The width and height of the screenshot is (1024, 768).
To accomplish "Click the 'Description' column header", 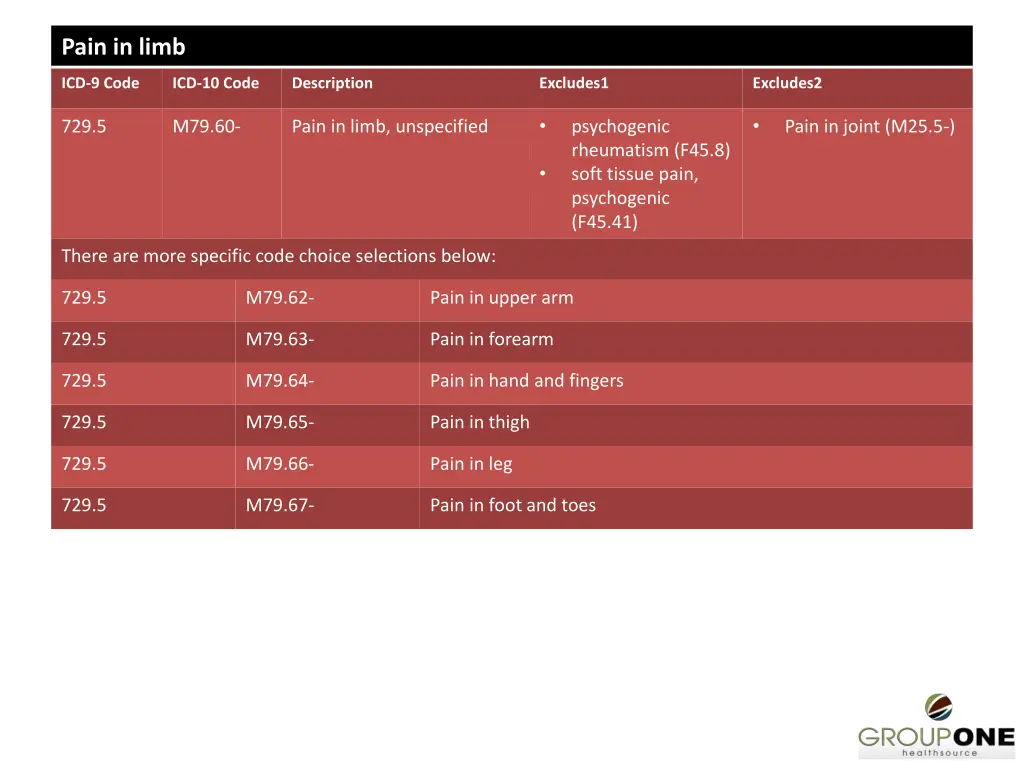I will (x=332, y=83).
